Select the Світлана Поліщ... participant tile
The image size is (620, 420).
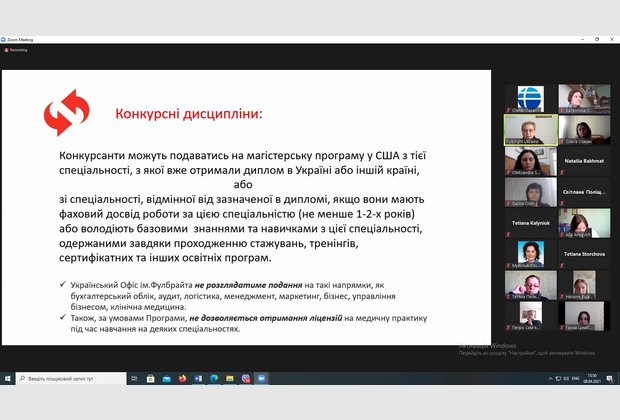[x=584, y=192]
